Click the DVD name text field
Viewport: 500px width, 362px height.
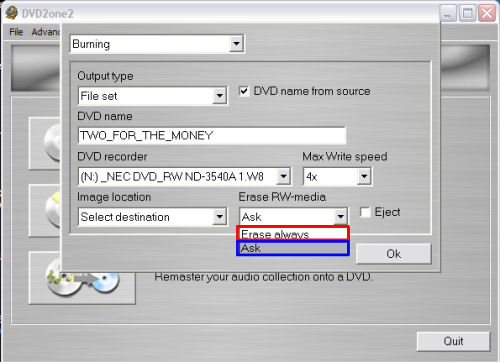point(212,135)
